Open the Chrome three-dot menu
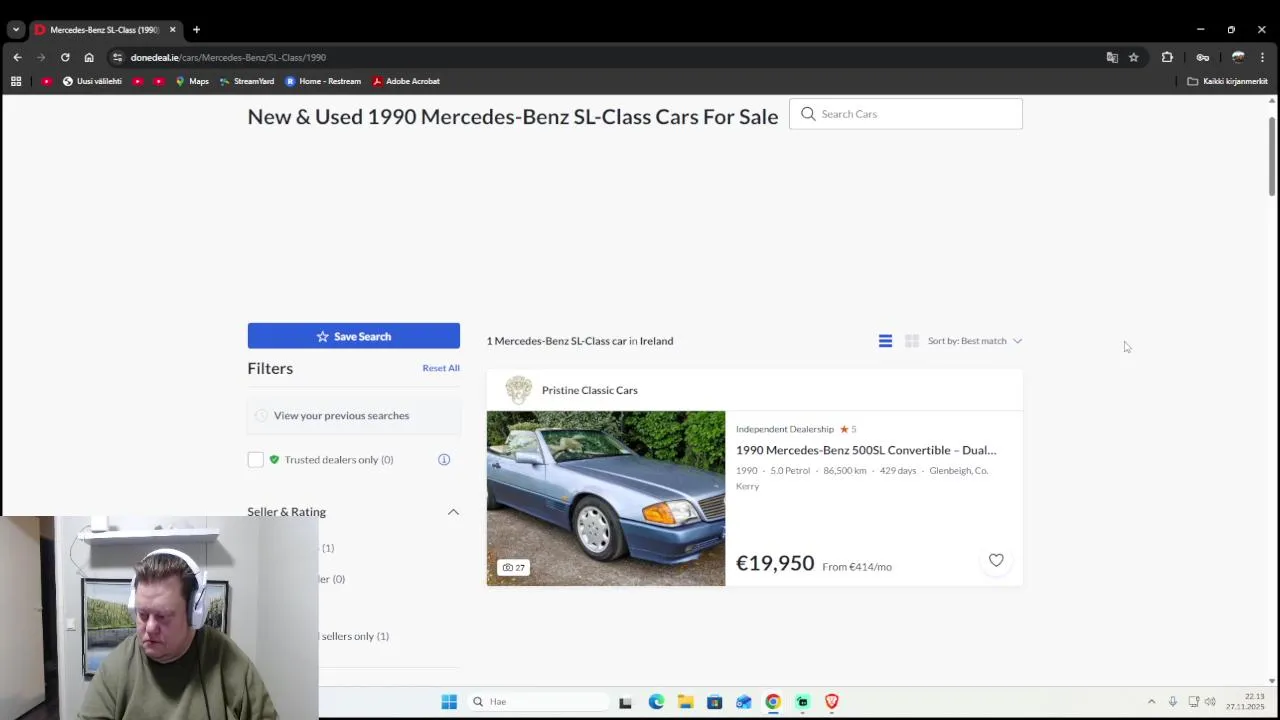 [1262, 57]
